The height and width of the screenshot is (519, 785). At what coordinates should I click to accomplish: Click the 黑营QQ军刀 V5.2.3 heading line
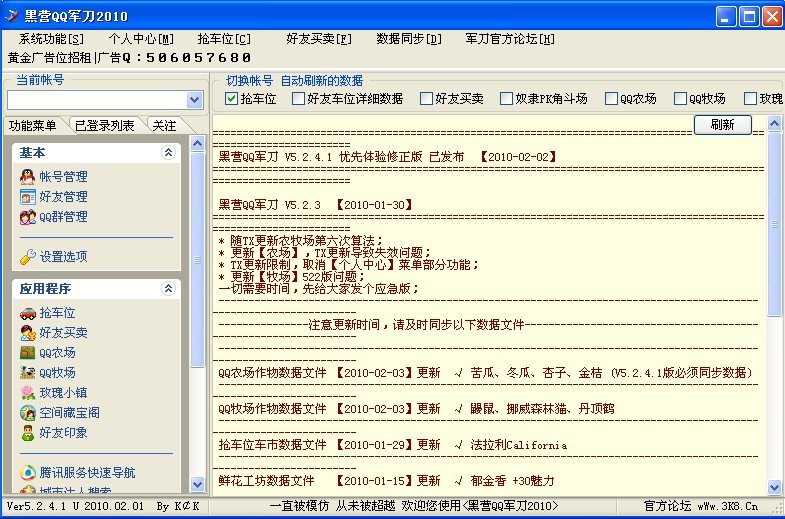coord(315,205)
